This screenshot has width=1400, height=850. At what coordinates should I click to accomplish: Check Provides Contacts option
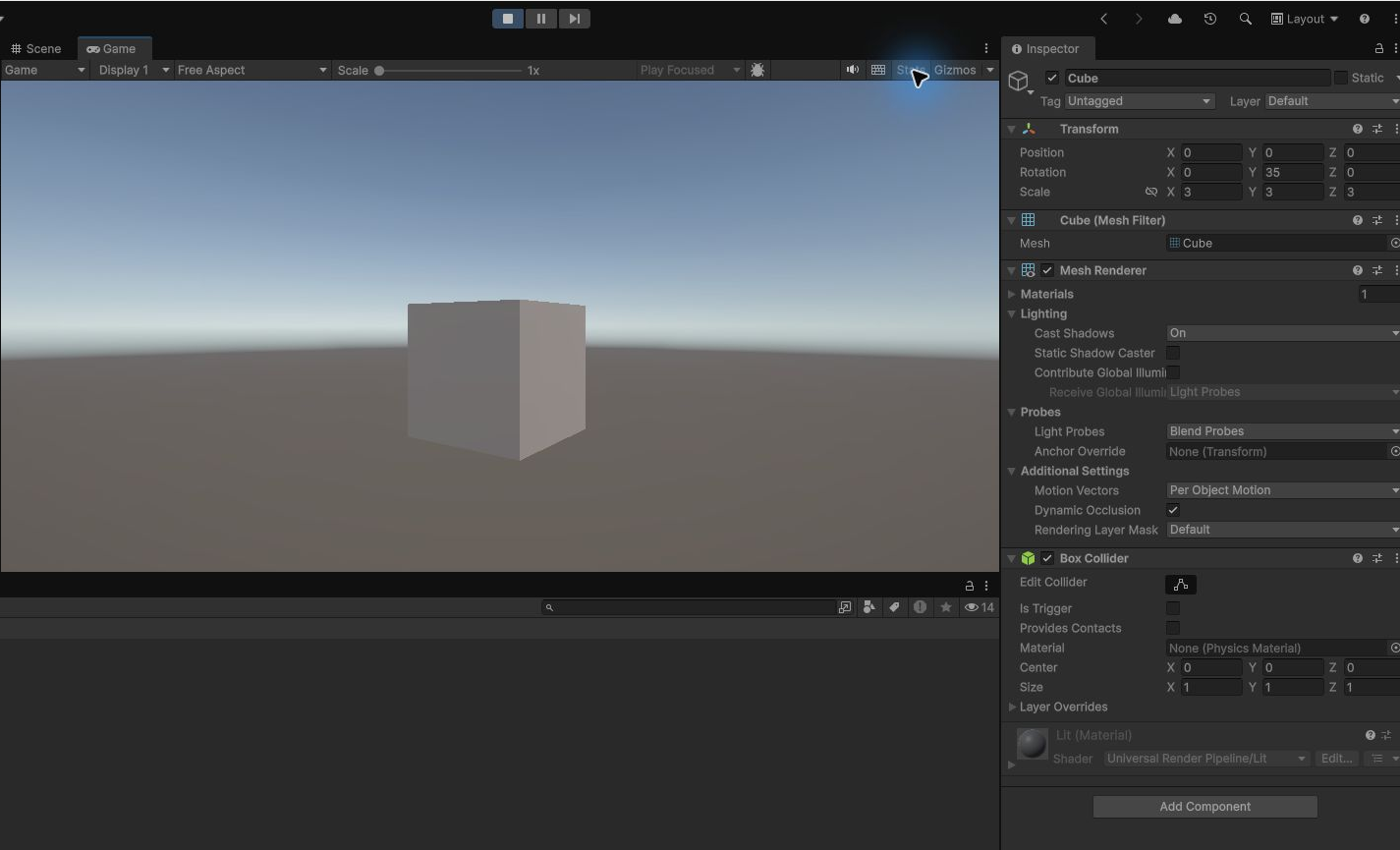pyautogui.click(x=1173, y=628)
